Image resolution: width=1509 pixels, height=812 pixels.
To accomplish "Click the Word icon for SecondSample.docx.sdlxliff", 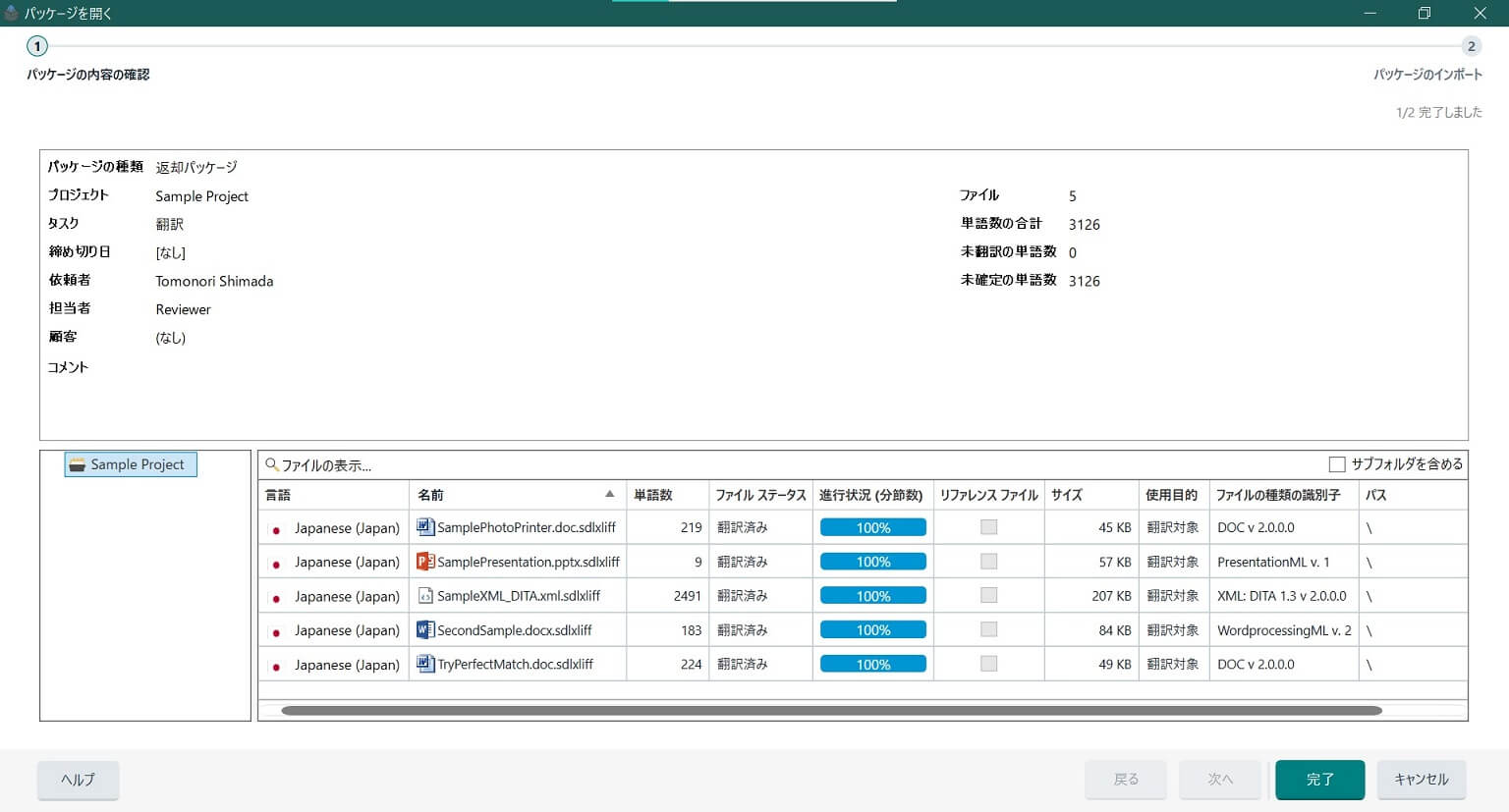I will click(425, 630).
